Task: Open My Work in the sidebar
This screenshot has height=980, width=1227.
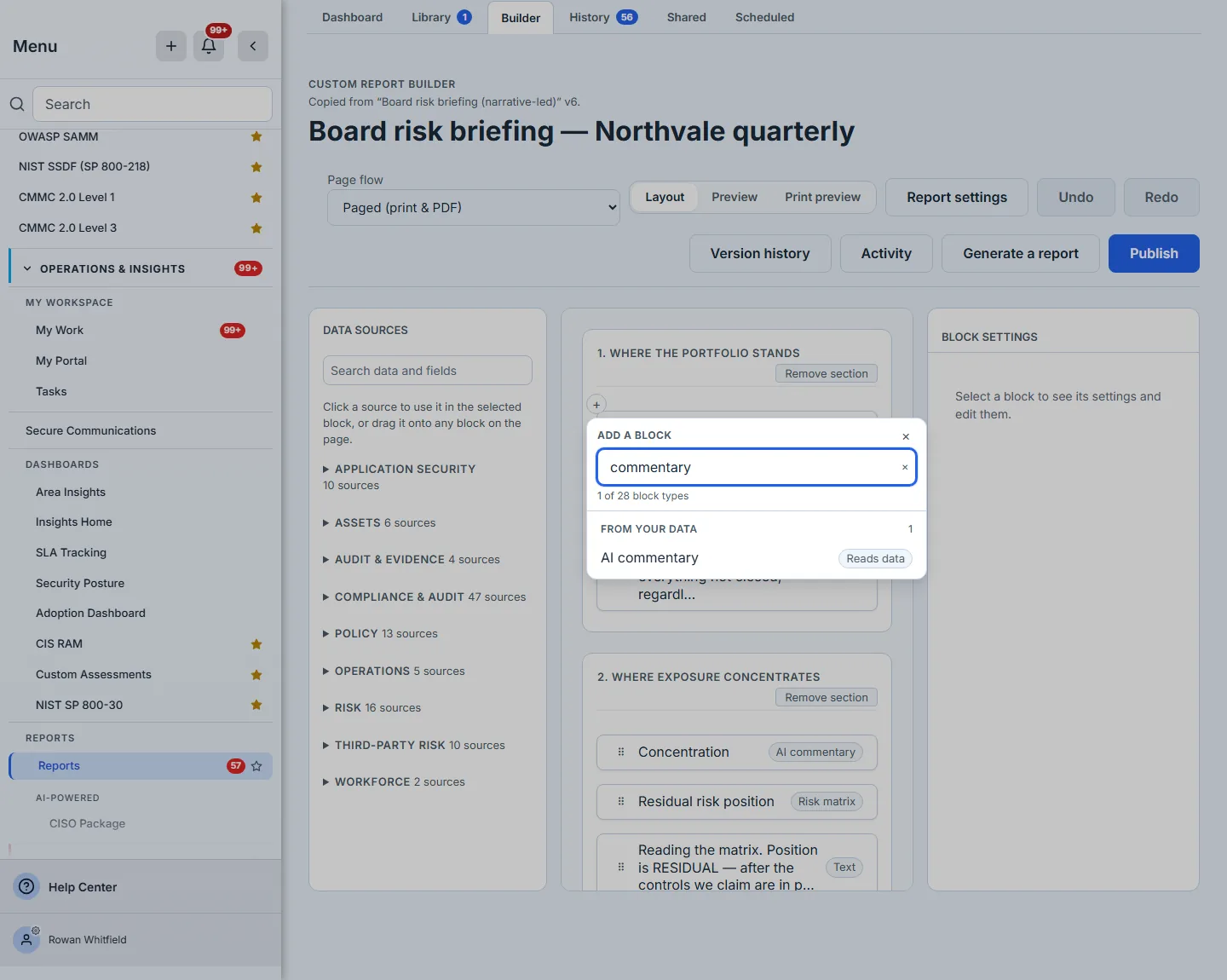Action: [x=60, y=330]
